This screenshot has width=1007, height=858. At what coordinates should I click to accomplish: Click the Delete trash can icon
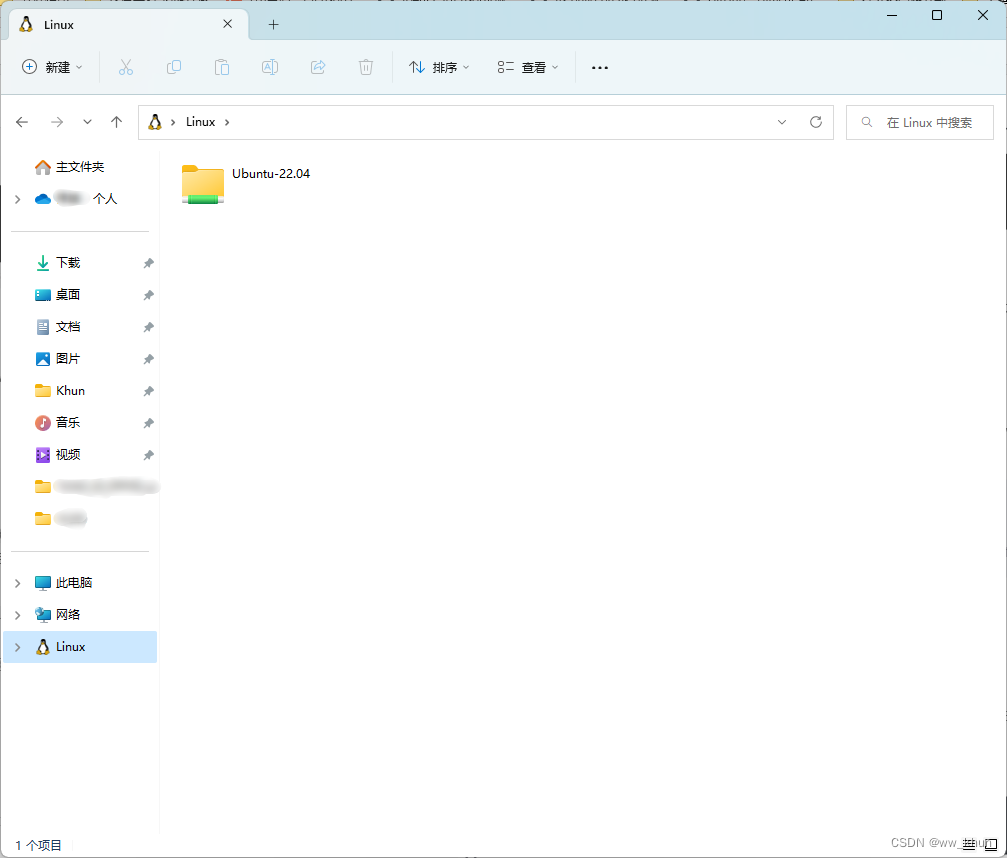366,67
